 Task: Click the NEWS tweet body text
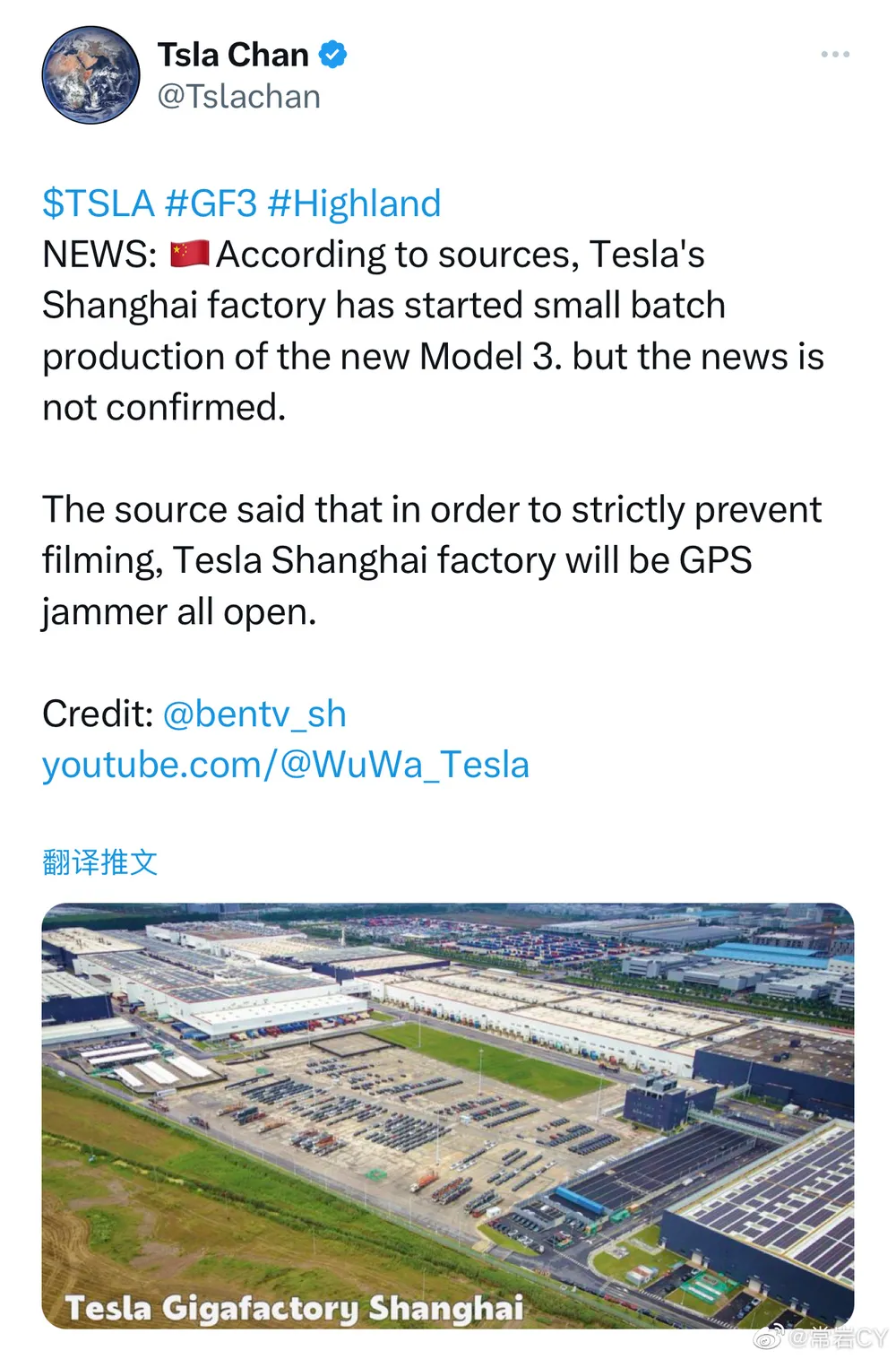pos(433,331)
